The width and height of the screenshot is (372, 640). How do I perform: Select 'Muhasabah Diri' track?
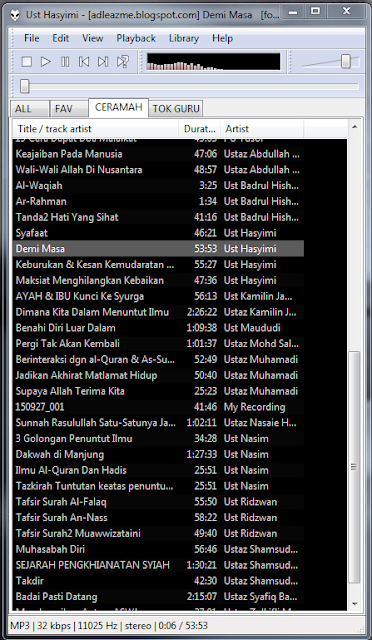[158, 549]
